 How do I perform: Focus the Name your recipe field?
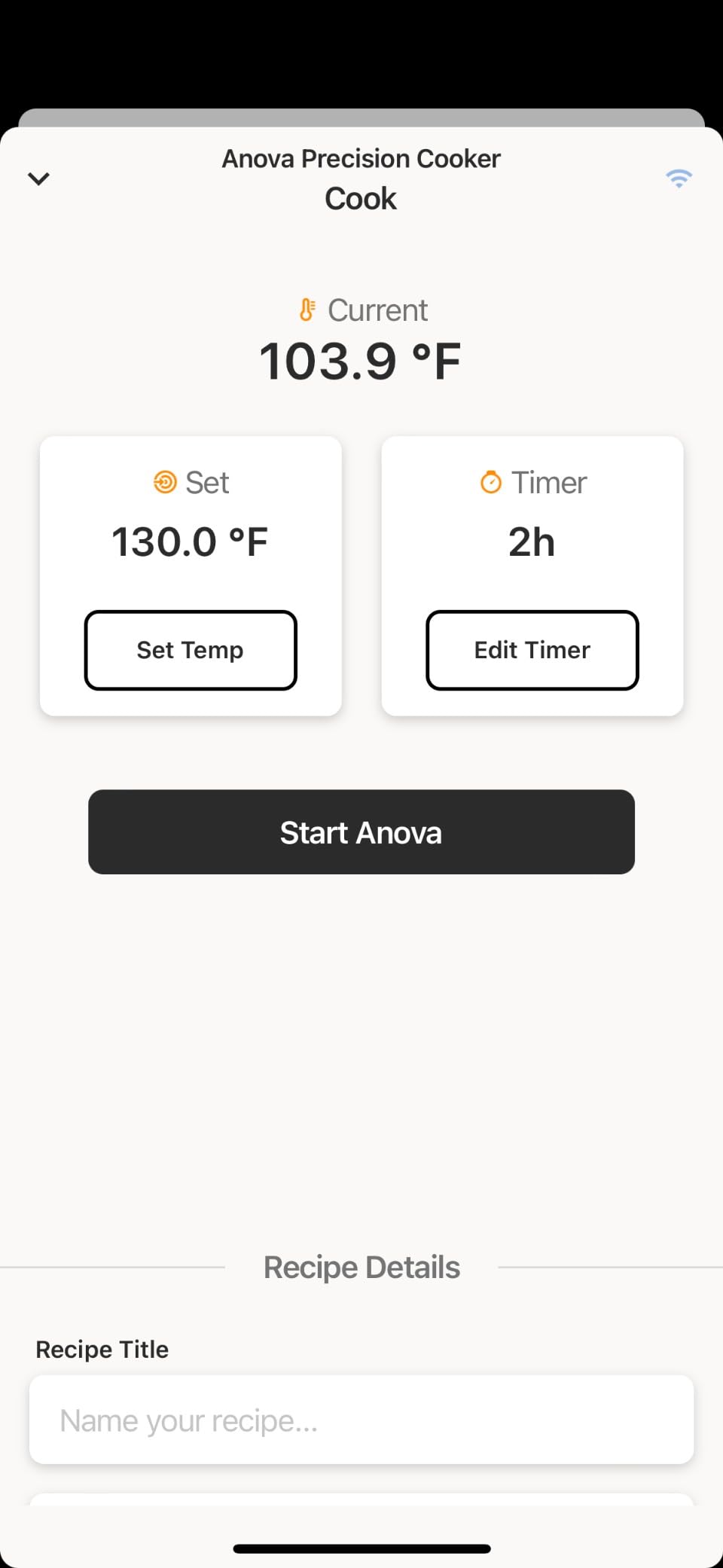pyautogui.click(x=361, y=1420)
